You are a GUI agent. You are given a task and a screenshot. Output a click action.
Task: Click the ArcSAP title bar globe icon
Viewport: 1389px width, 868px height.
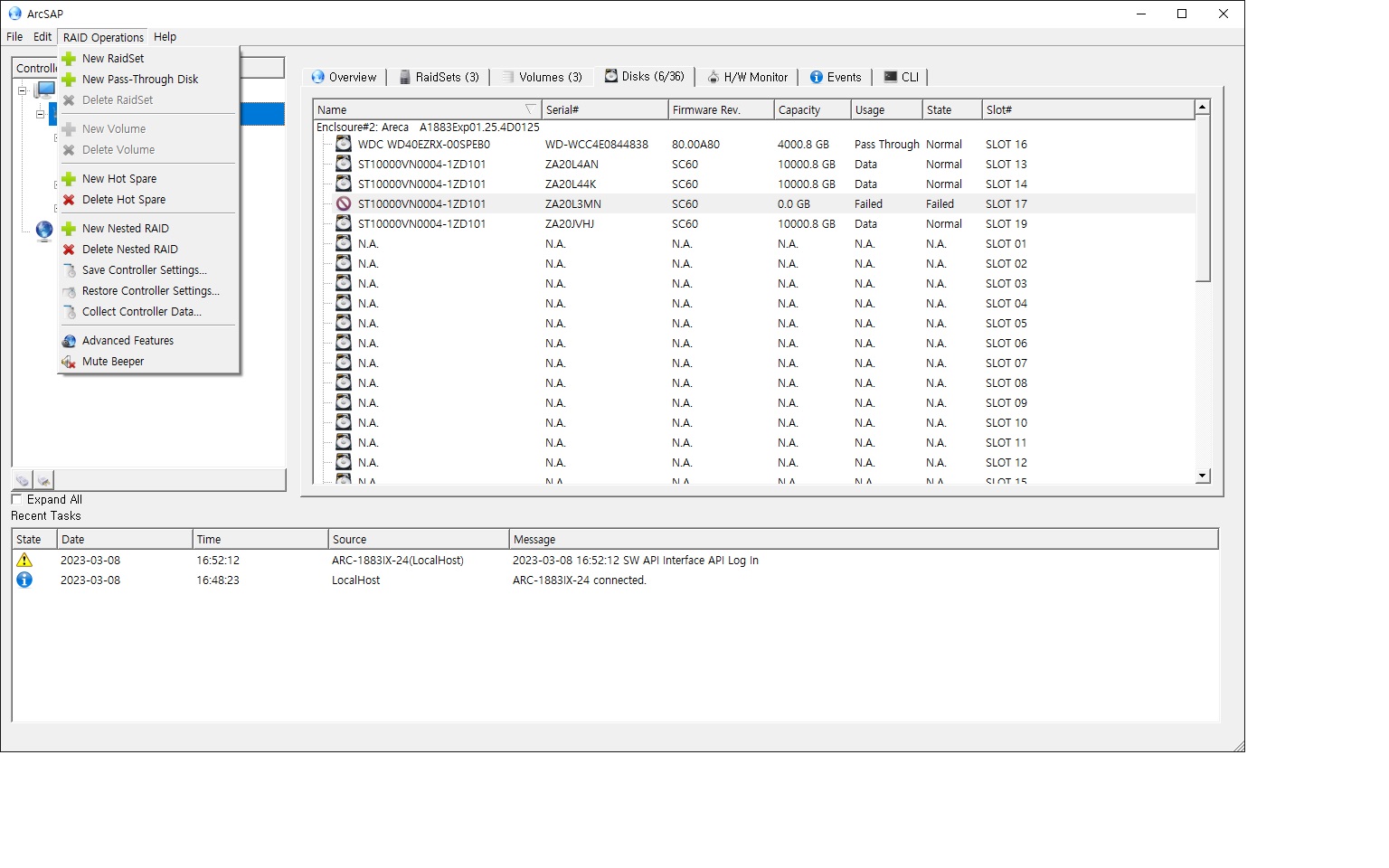click(14, 14)
